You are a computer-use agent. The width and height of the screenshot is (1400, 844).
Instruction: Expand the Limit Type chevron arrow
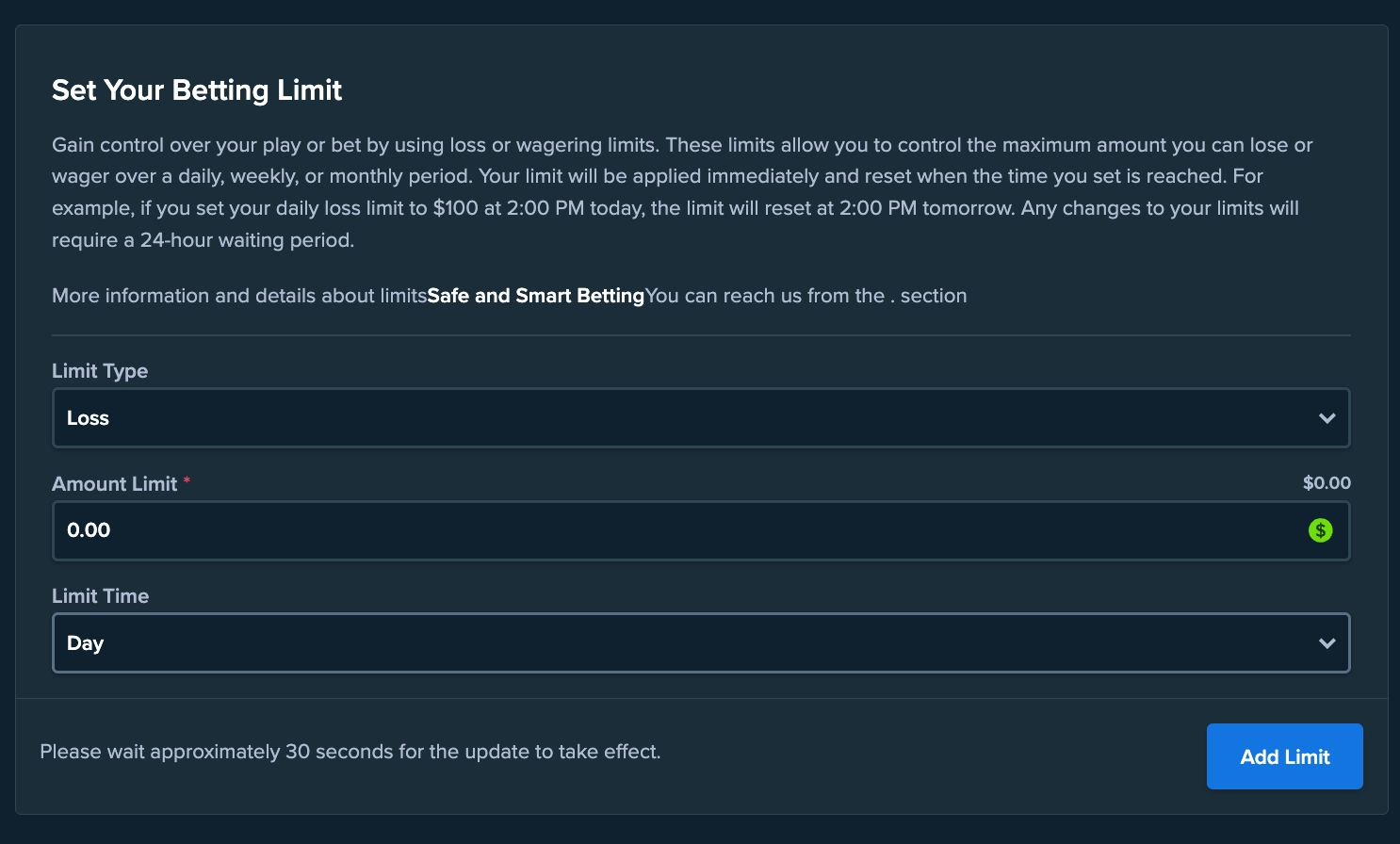tap(1327, 418)
